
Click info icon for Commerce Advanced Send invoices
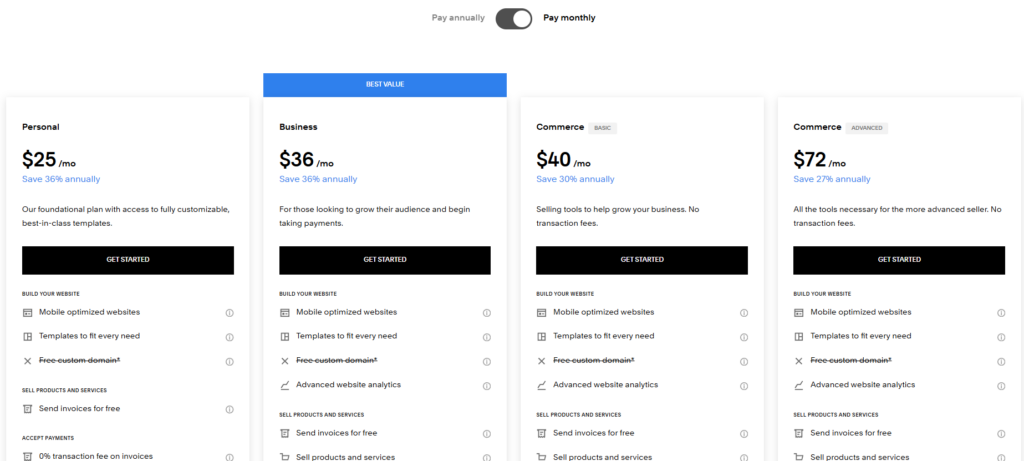pos(1001,433)
